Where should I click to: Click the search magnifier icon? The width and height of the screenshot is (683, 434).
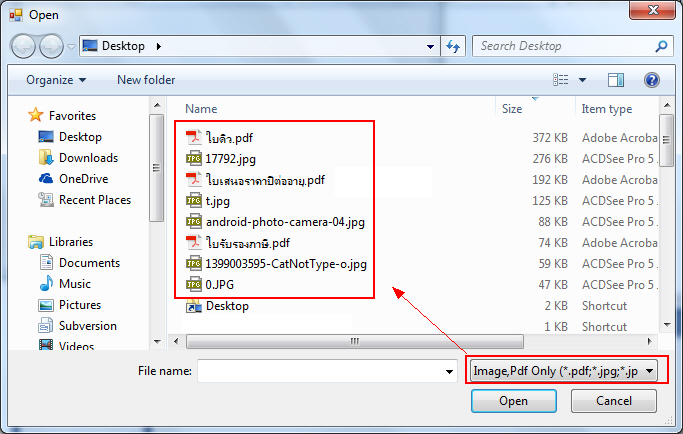pos(661,46)
